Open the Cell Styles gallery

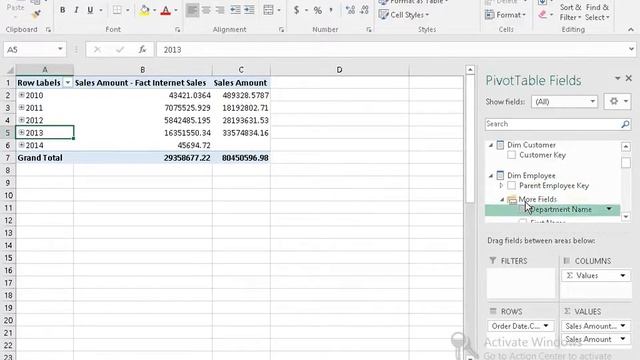pos(404,15)
